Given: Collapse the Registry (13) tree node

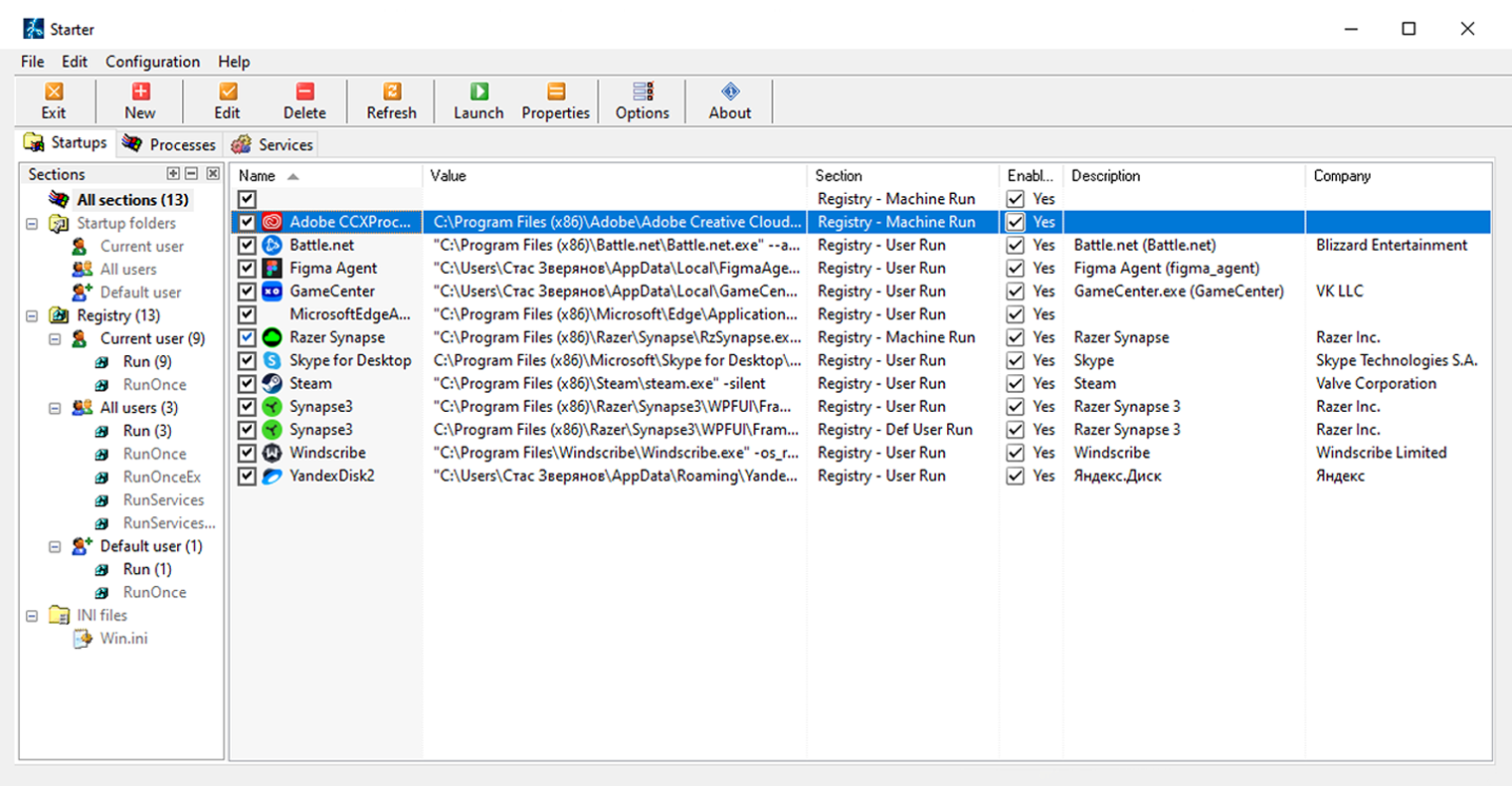Looking at the screenshot, I should (32, 315).
